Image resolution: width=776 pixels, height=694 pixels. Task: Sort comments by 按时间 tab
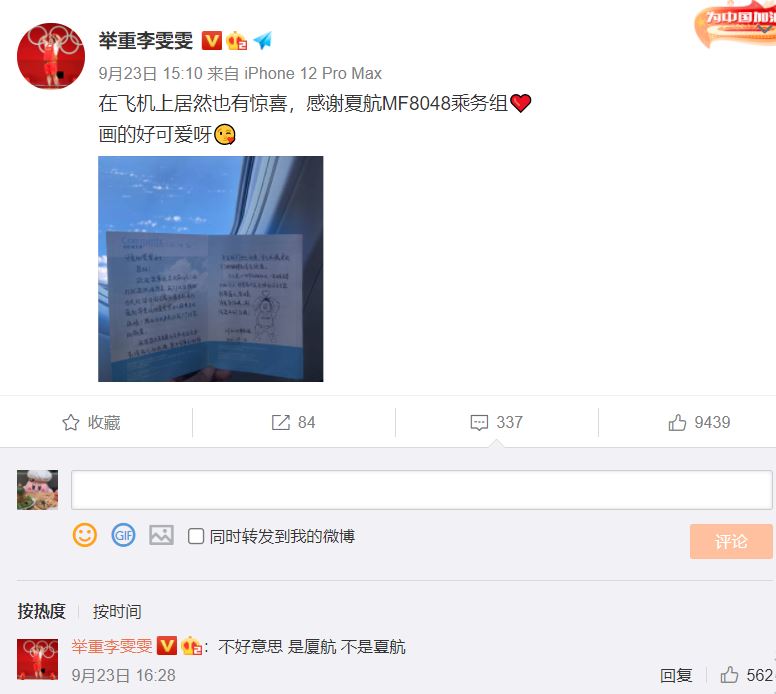tap(117, 611)
